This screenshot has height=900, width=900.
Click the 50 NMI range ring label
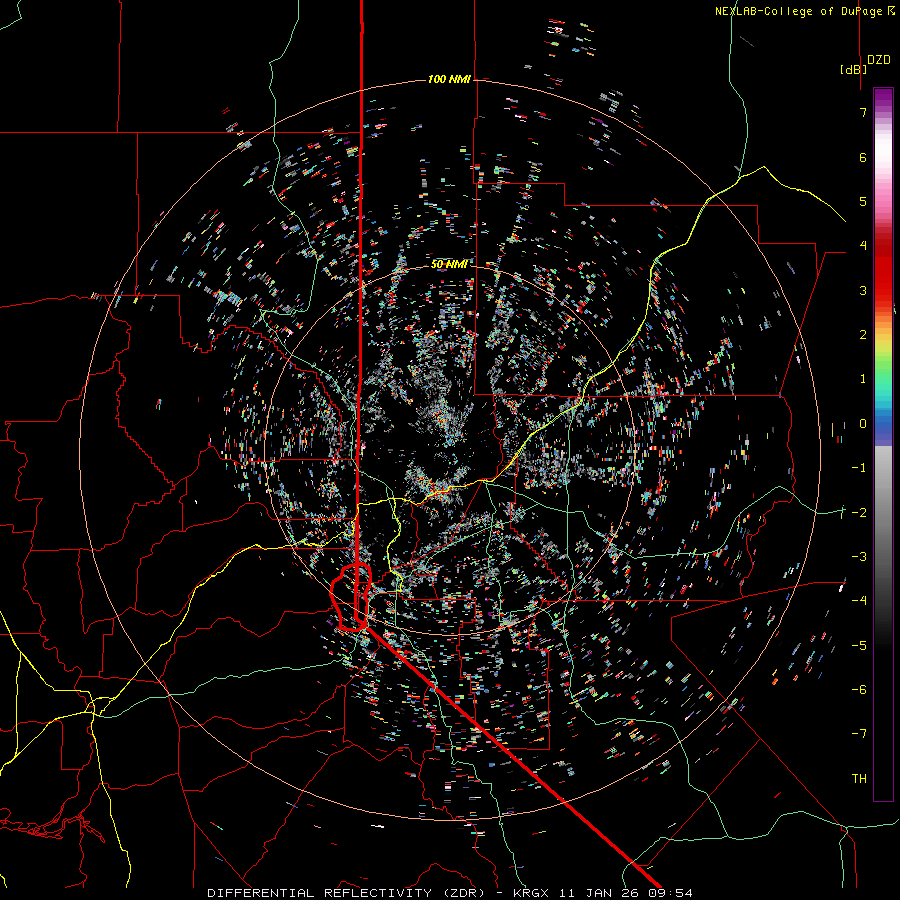click(449, 264)
